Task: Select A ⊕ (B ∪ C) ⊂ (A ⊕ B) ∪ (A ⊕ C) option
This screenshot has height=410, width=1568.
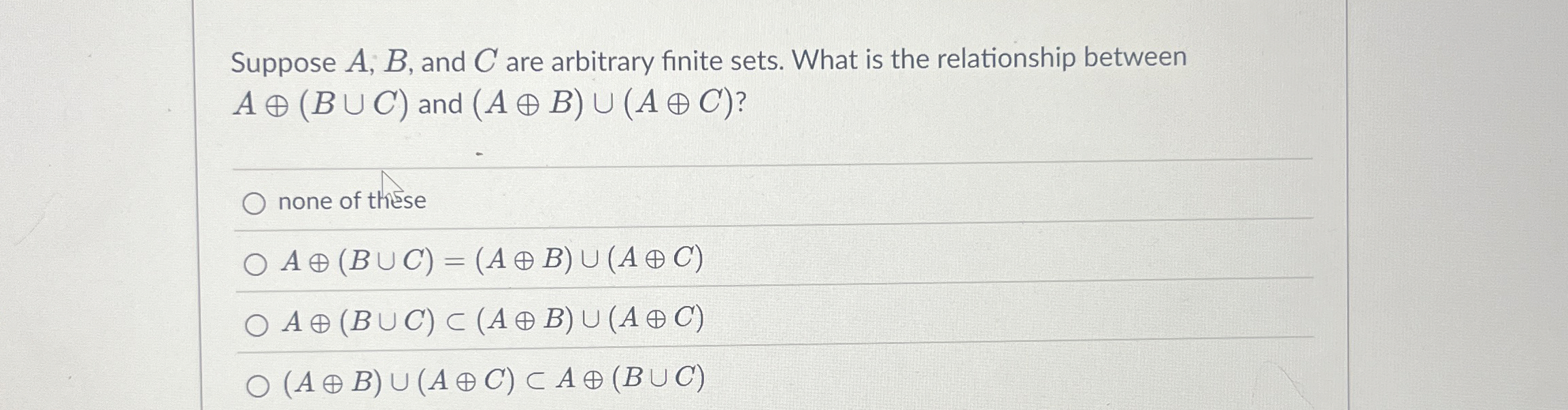Action: [257, 326]
